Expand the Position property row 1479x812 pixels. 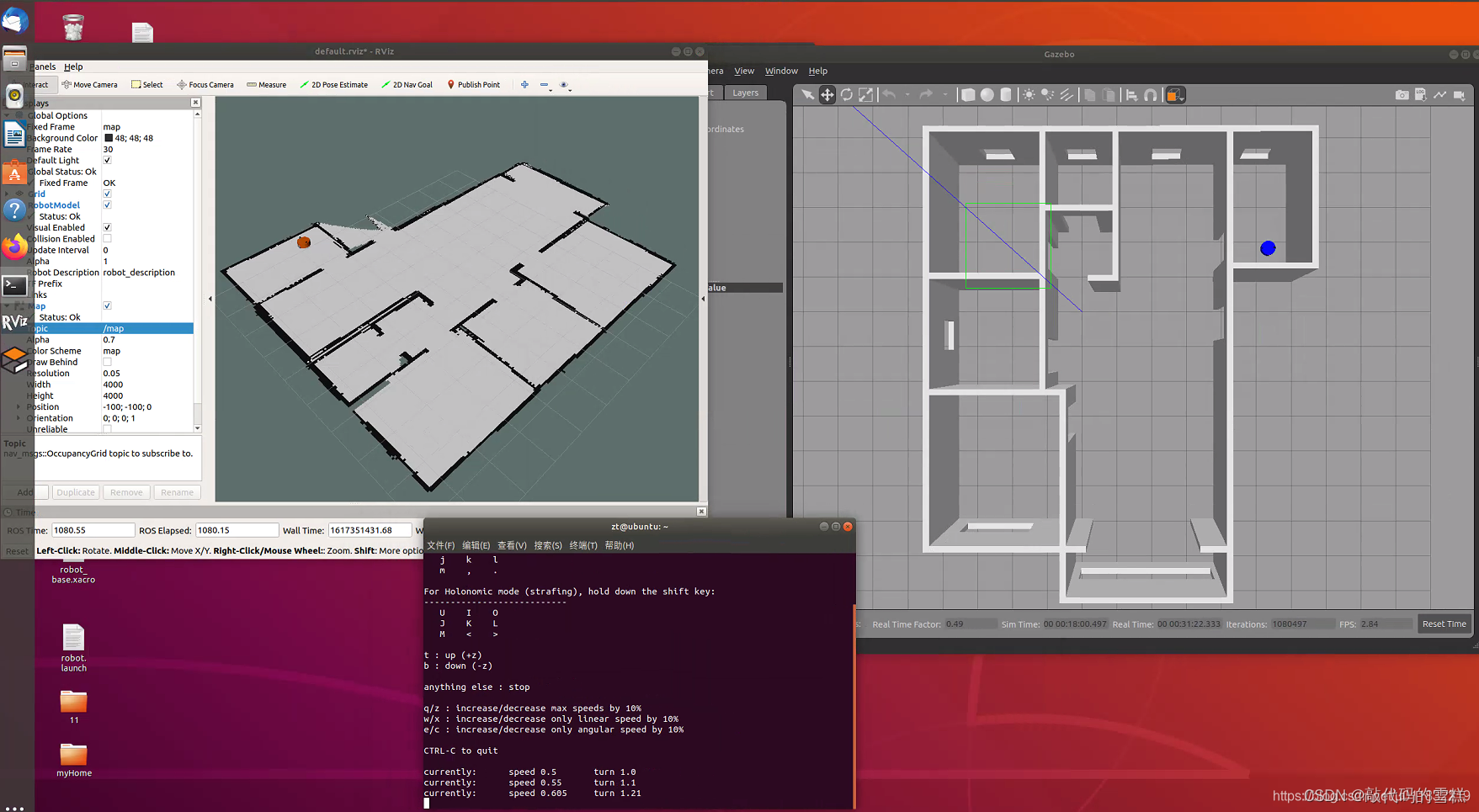(x=19, y=406)
